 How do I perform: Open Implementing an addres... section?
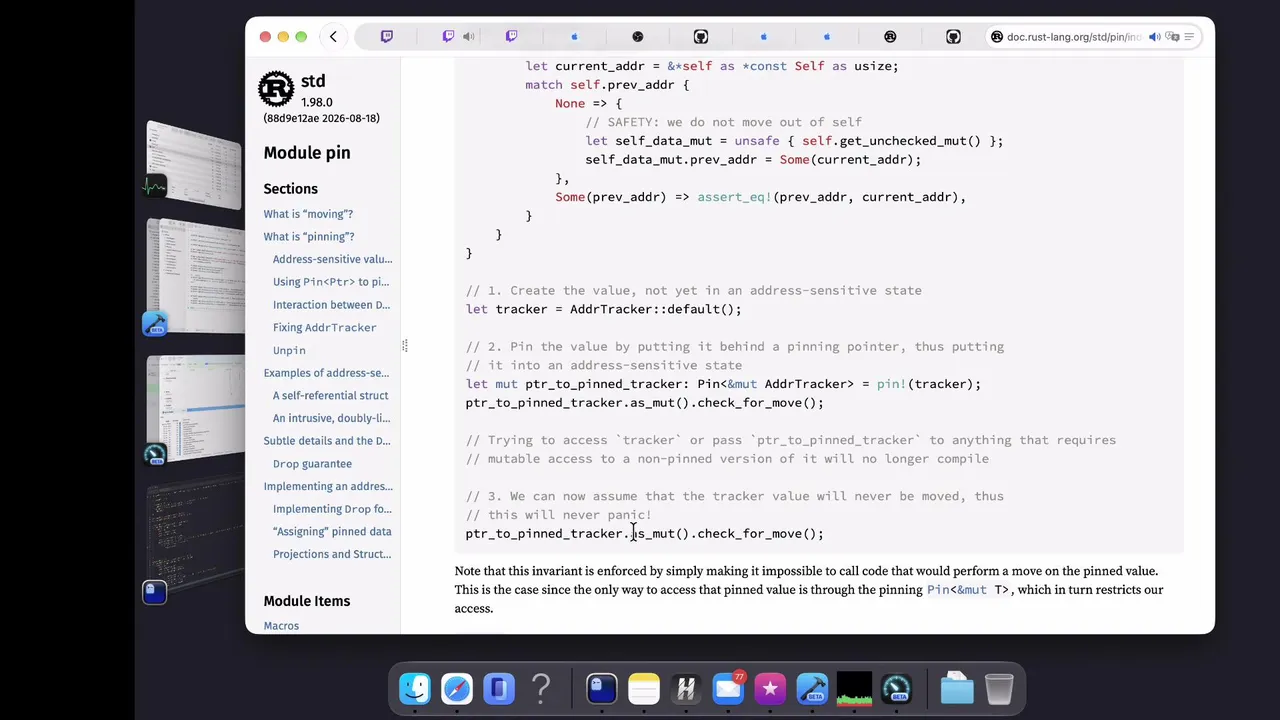pos(328,487)
